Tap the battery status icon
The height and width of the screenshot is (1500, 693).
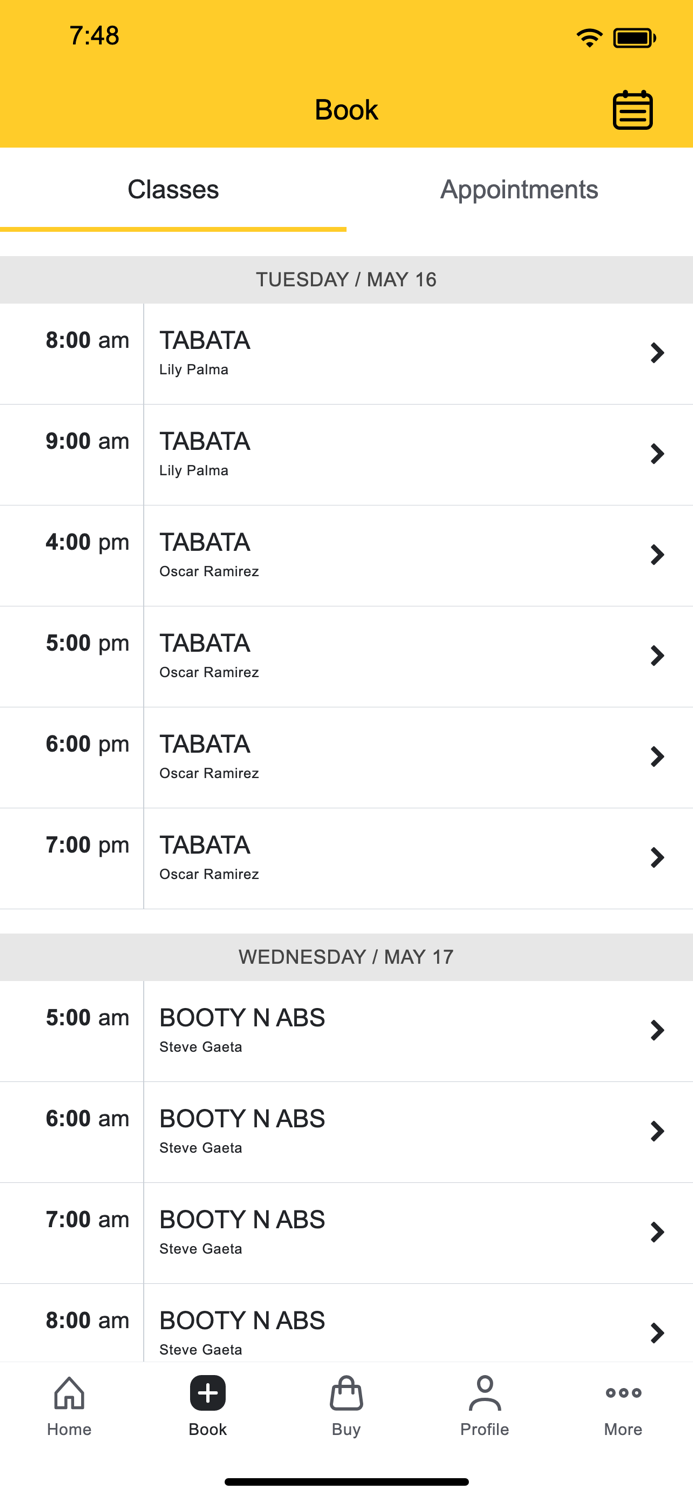(x=634, y=38)
